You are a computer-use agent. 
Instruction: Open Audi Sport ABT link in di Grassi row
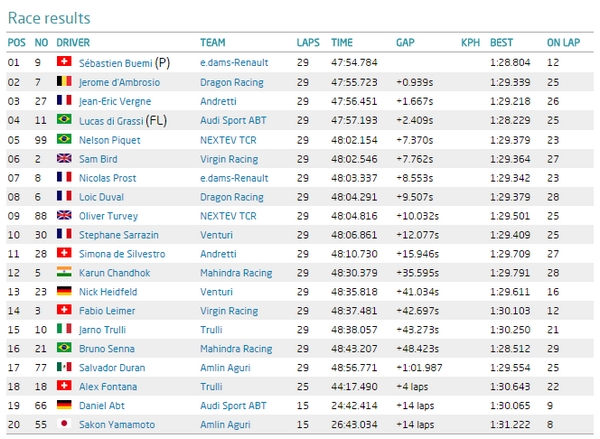tap(233, 121)
